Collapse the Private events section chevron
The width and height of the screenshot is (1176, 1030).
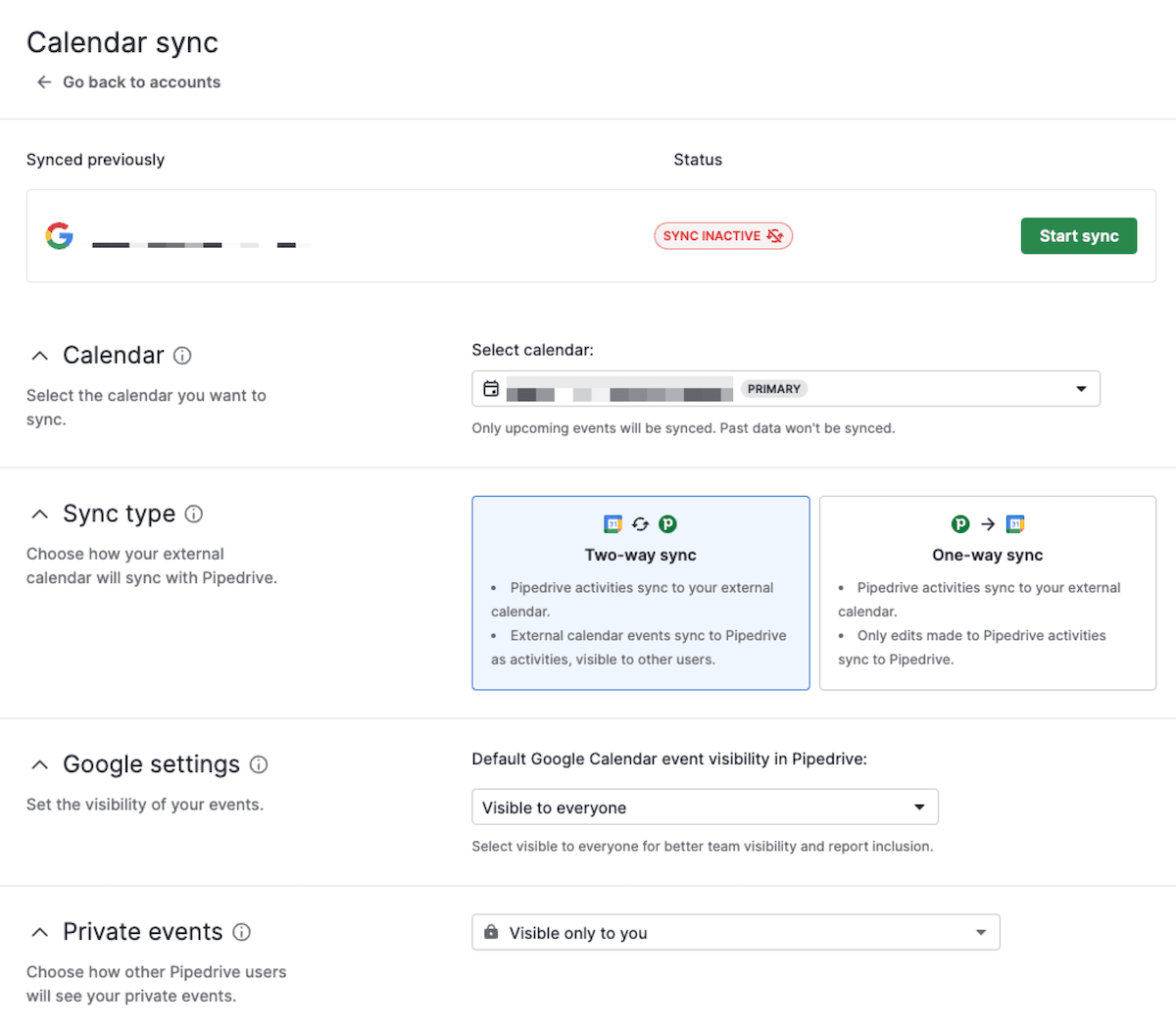[x=39, y=932]
